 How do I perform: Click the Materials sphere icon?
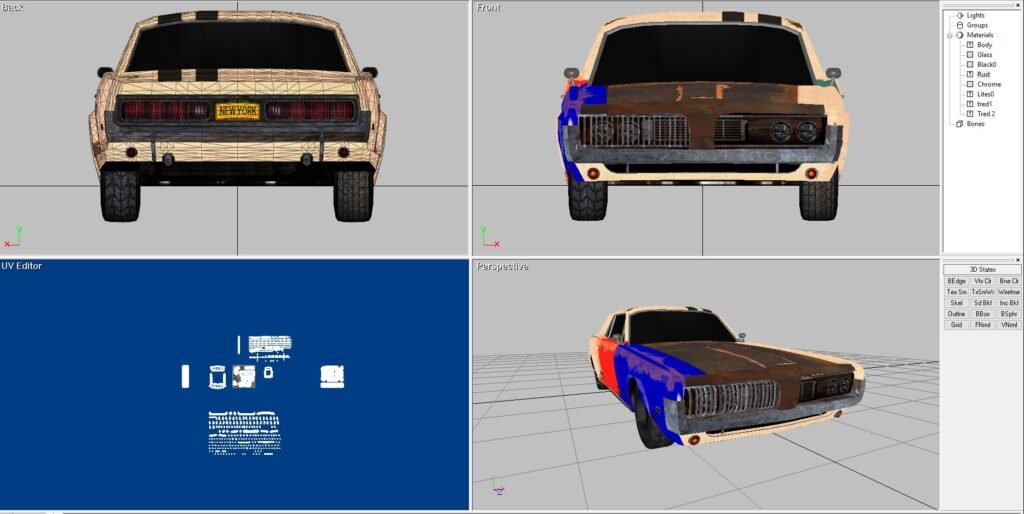tap(960, 35)
